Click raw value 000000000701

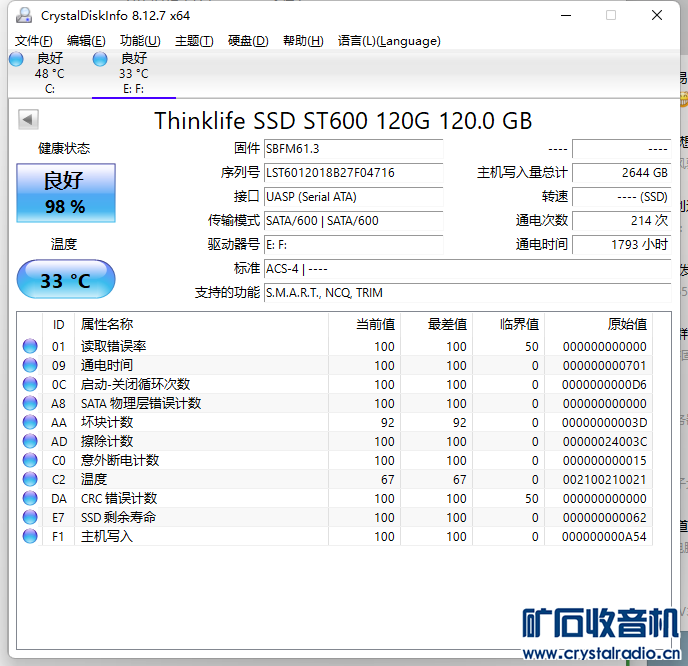(605, 365)
